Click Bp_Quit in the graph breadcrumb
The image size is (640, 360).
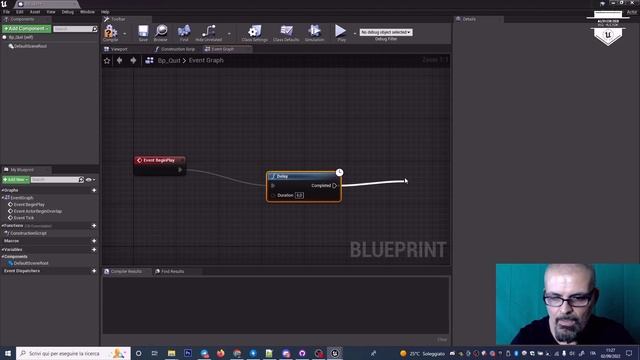point(169,60)
